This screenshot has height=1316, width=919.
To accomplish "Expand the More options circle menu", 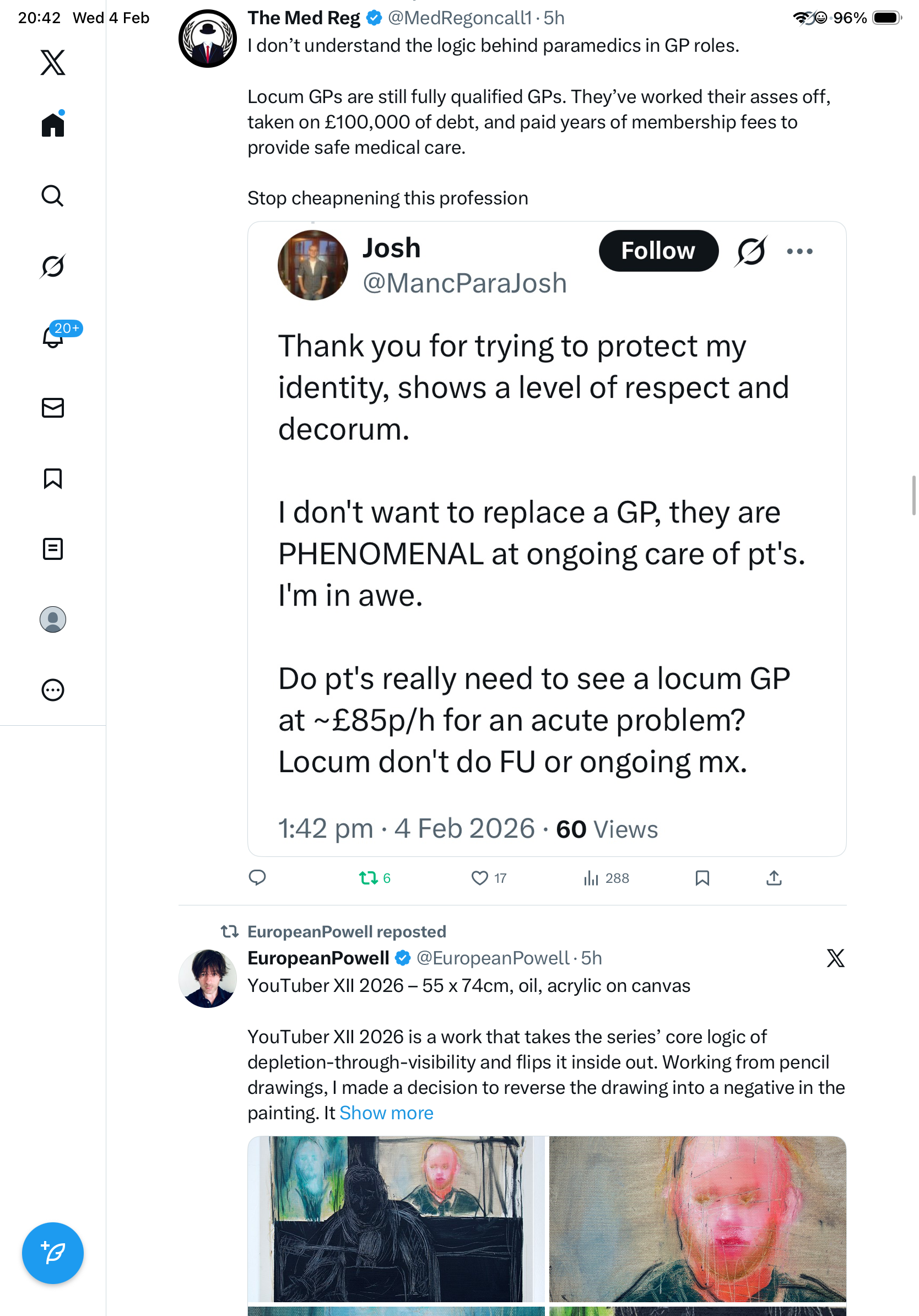I will [53, 690].
